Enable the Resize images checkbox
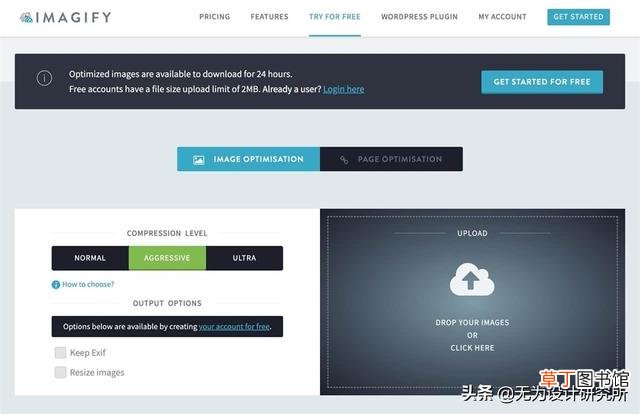This screenshot has width=640, height=414. (x=60, y=372)
